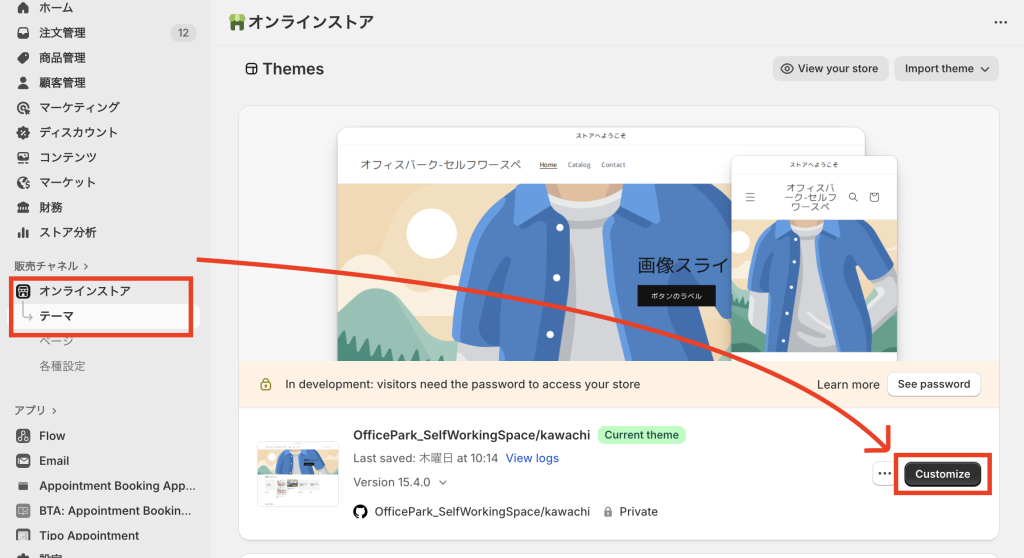1024x558 pixels.
Task: Open the three-dot menu next to Customize
Action: [x=883, y=473]
